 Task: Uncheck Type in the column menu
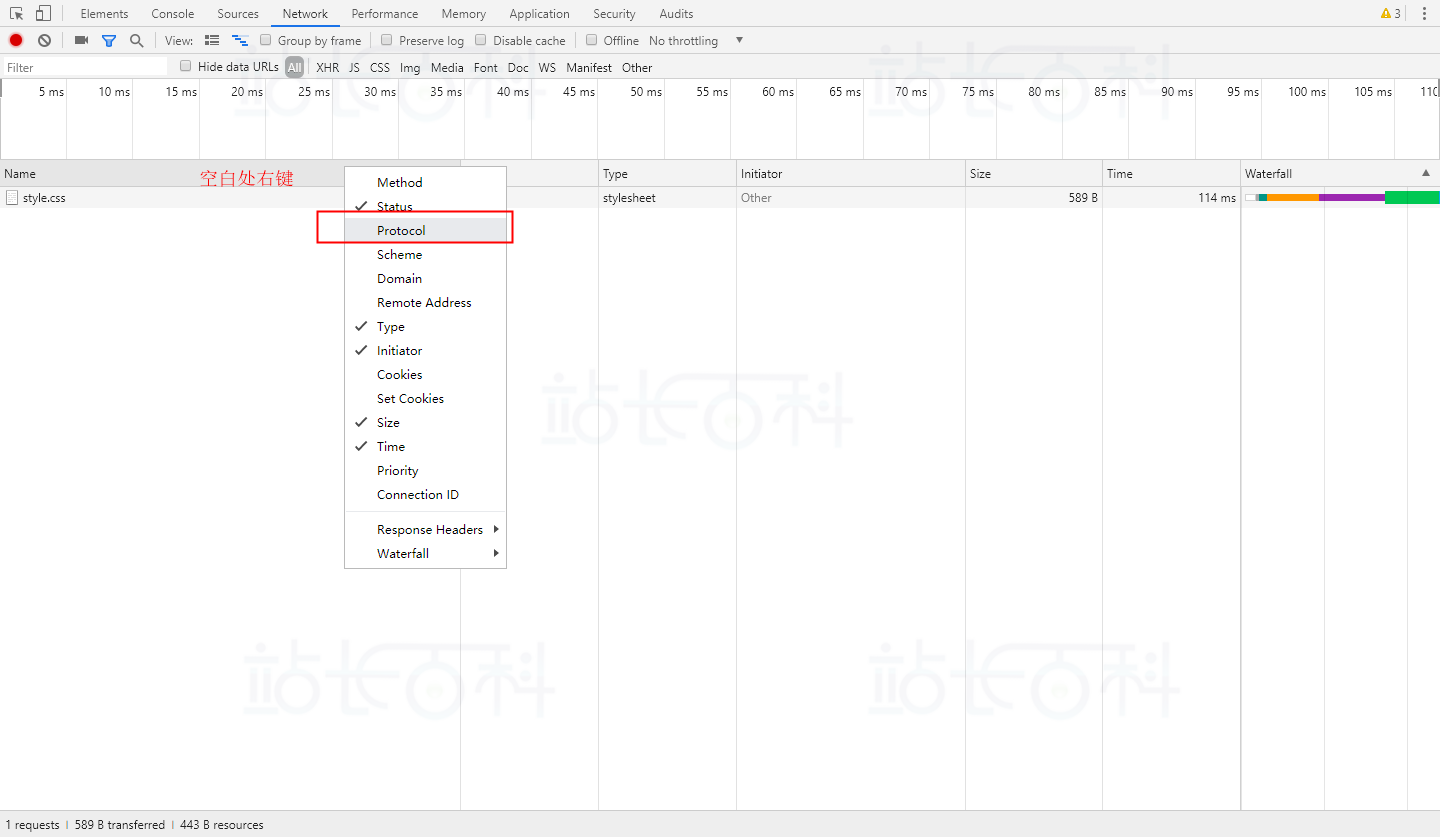[425, 327]
